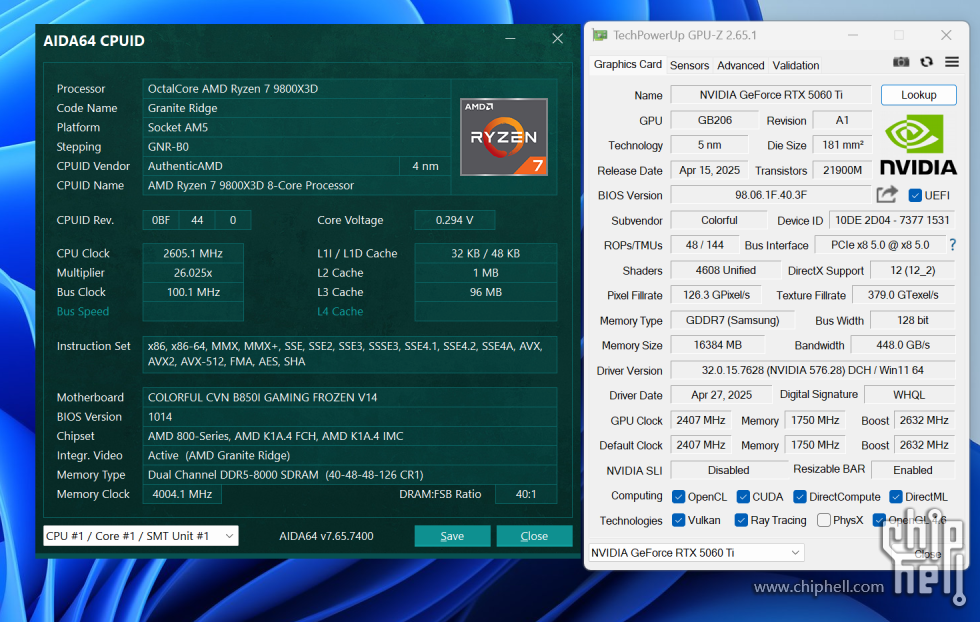Click the Memory Type value 'GDDR7 (Samsung)'

coord(732,320)
